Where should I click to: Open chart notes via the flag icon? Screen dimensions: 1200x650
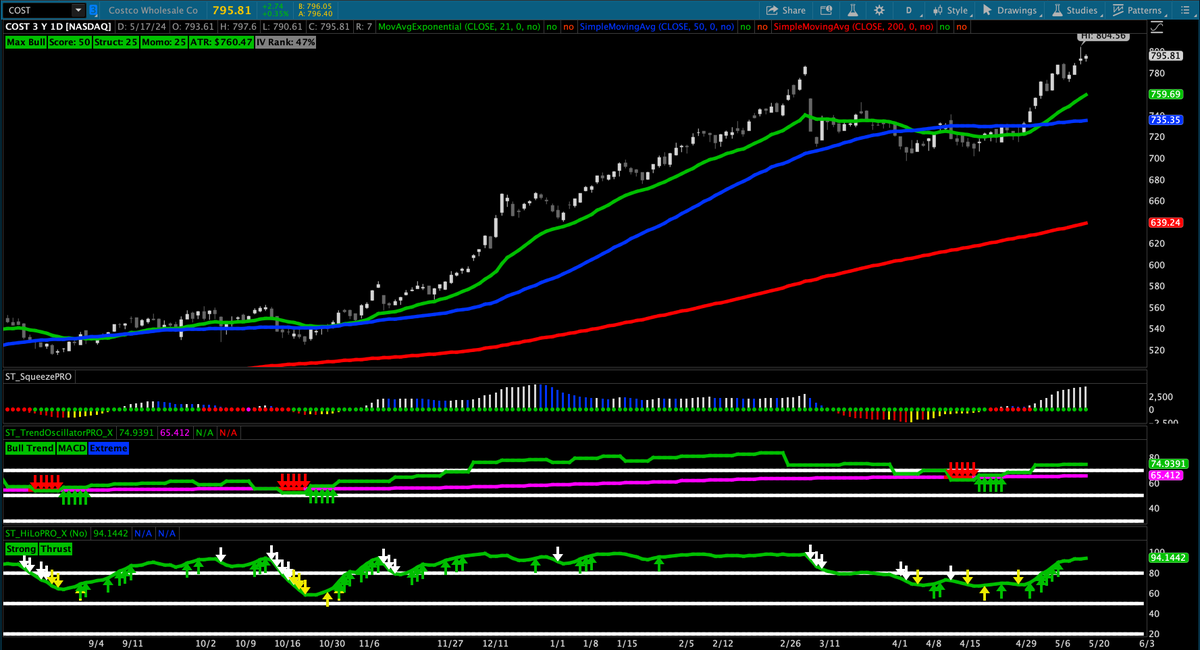[827, 9]
